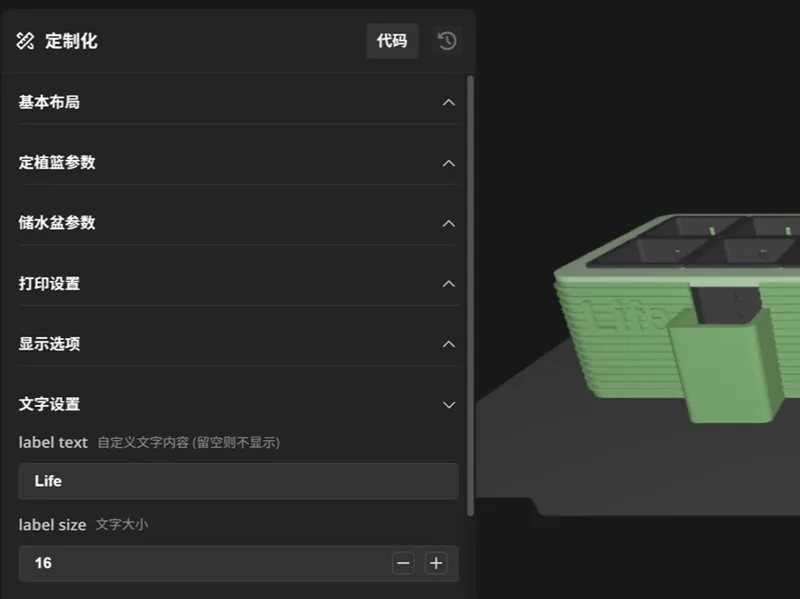Expand the 定植篮参数 section chevron
800x599 pixels.
[x=449, y=163]
